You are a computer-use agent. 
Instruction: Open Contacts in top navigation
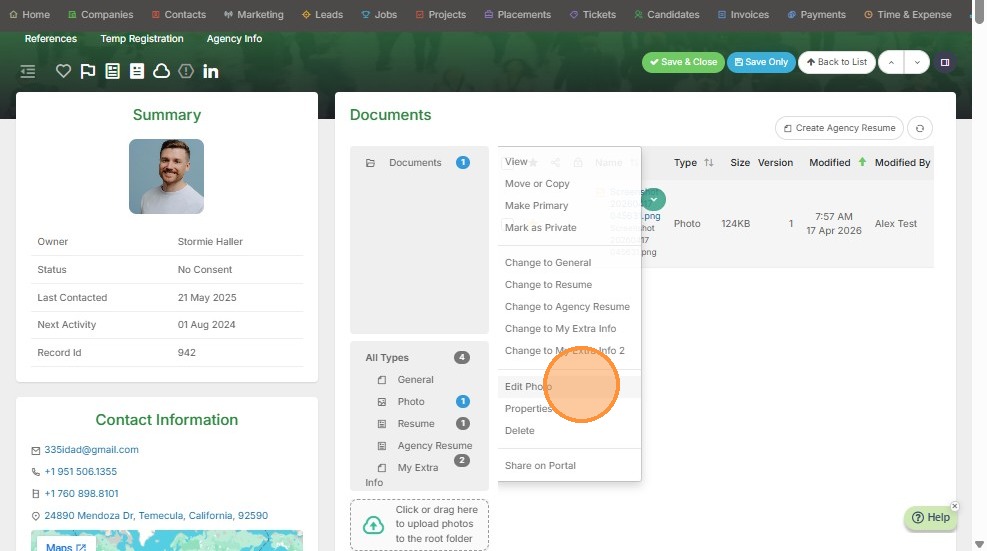(179, 14)
